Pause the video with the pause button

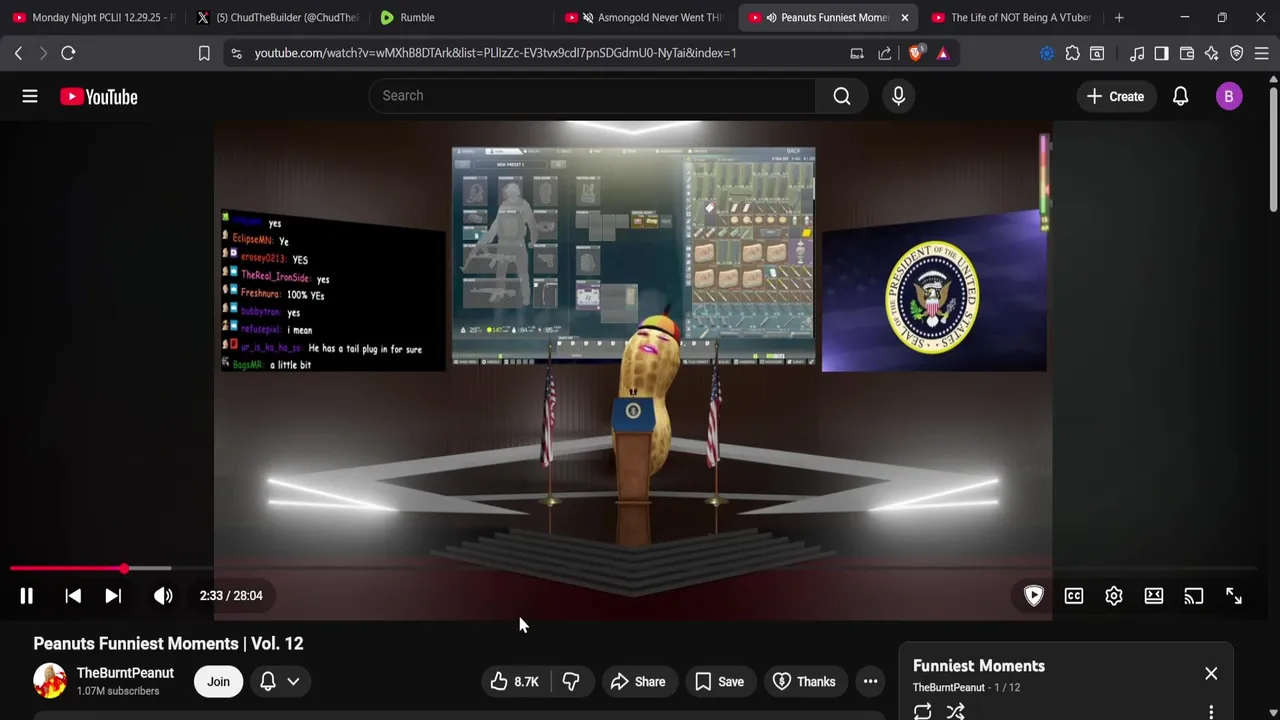pyautogui.click(x=27, y=596)
